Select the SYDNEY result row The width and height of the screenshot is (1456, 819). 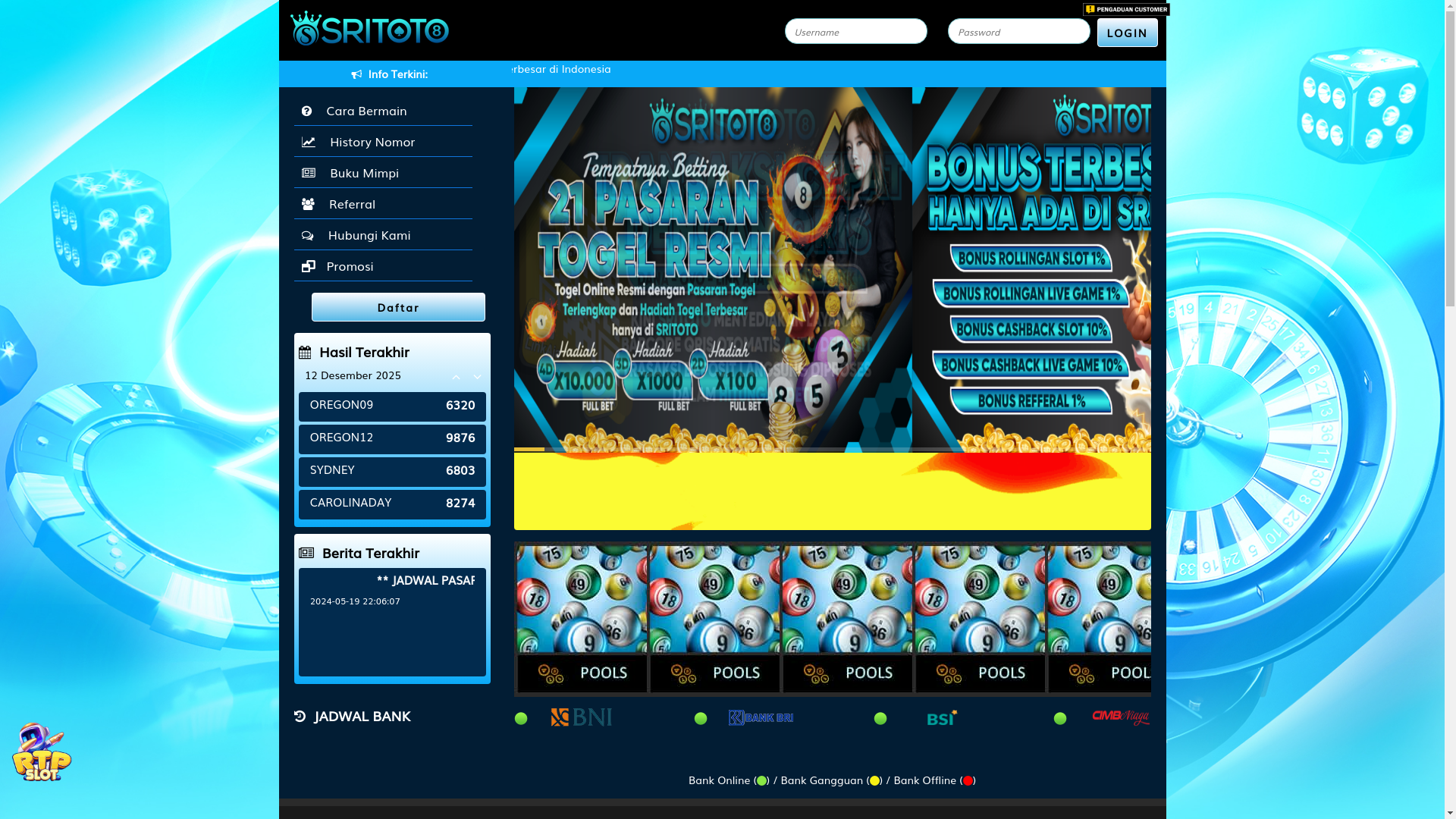click(x=392, y=472)
